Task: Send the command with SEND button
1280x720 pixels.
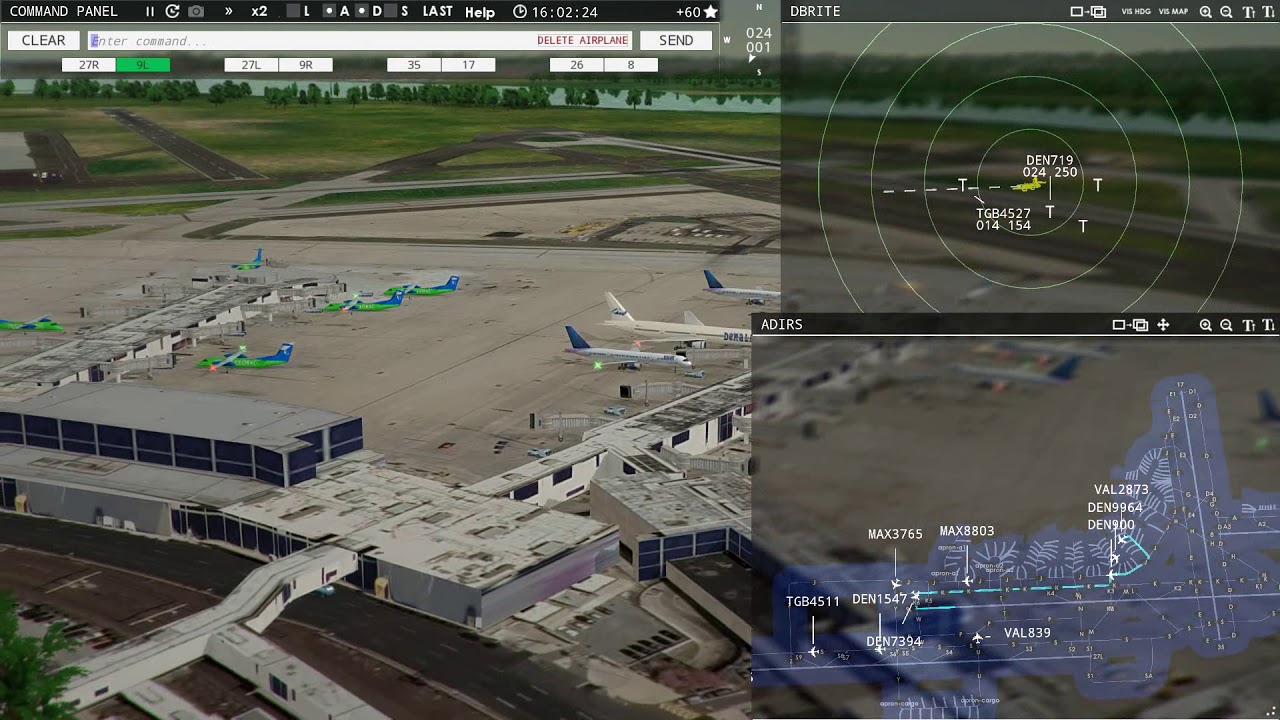Action: pos(676,41)
